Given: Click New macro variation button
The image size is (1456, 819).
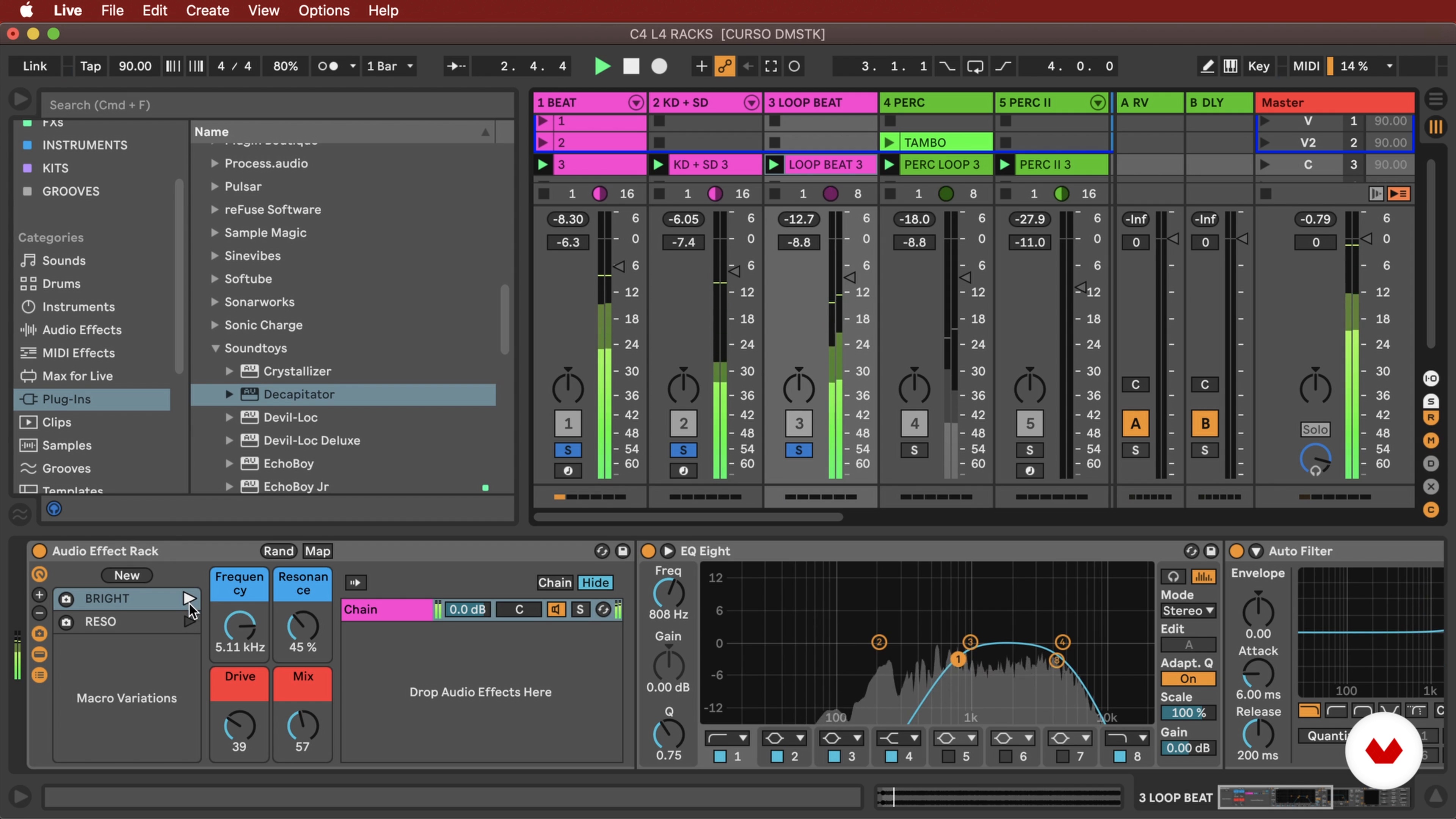Looking at the screenshot, I should pos(127,576).
